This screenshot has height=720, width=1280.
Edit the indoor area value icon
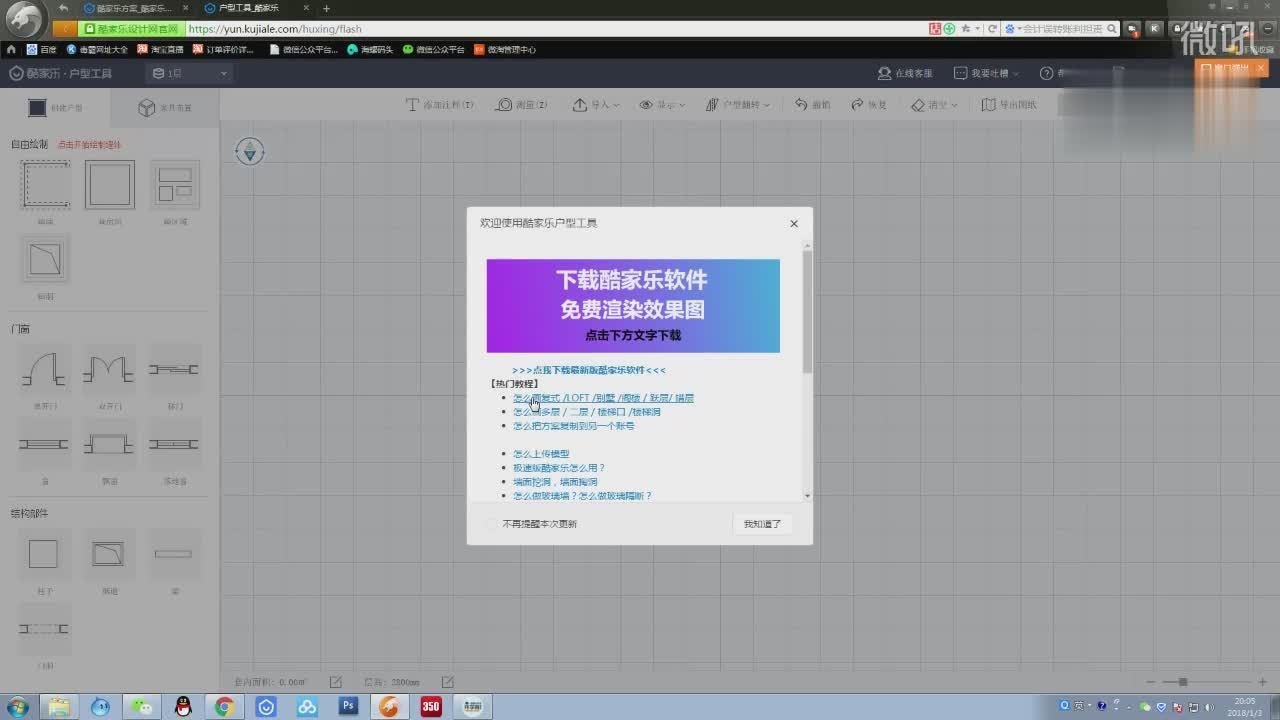pos(336,682)
